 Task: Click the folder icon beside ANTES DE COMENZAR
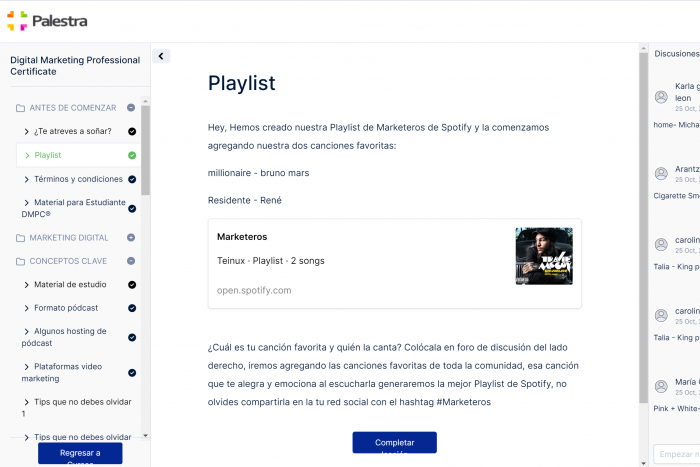click(20, 108)
